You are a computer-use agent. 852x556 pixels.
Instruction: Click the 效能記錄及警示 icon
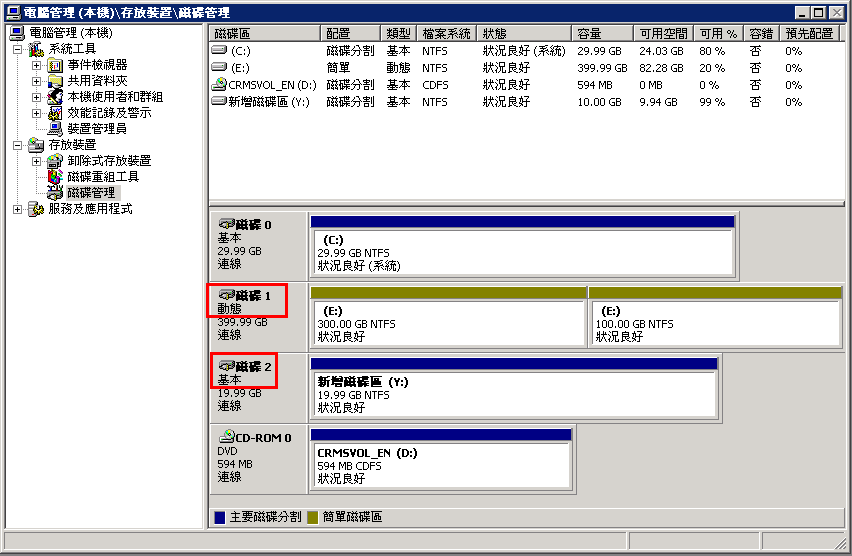coord(55,113)
